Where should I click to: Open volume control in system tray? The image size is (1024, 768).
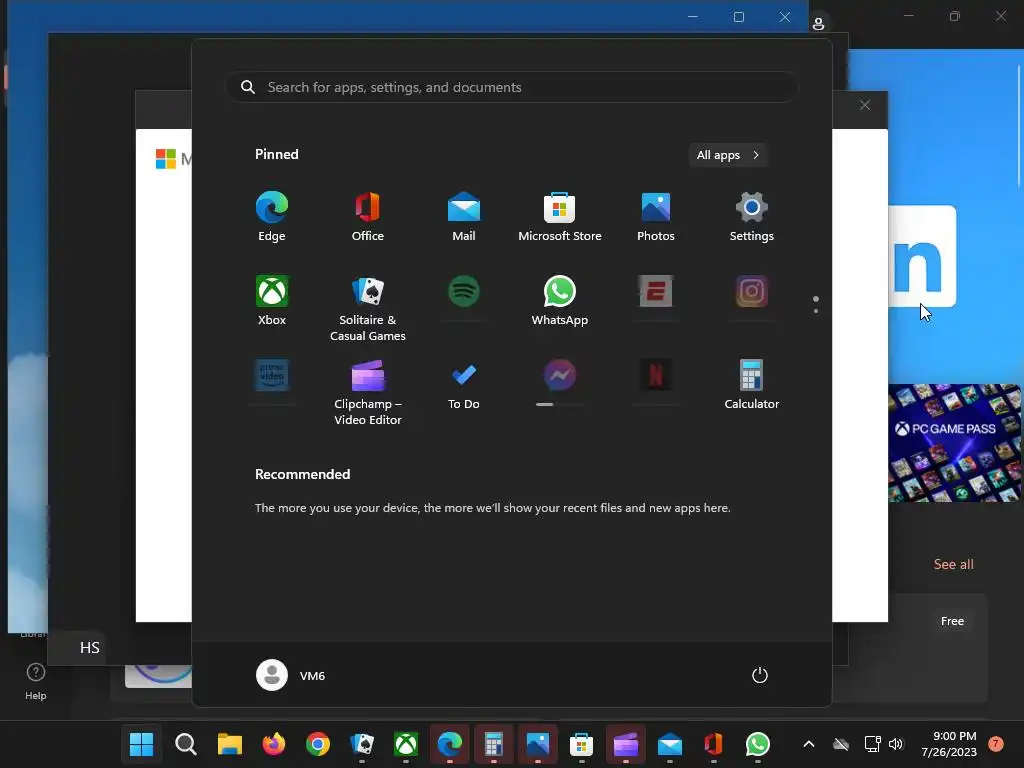point(896,744)
